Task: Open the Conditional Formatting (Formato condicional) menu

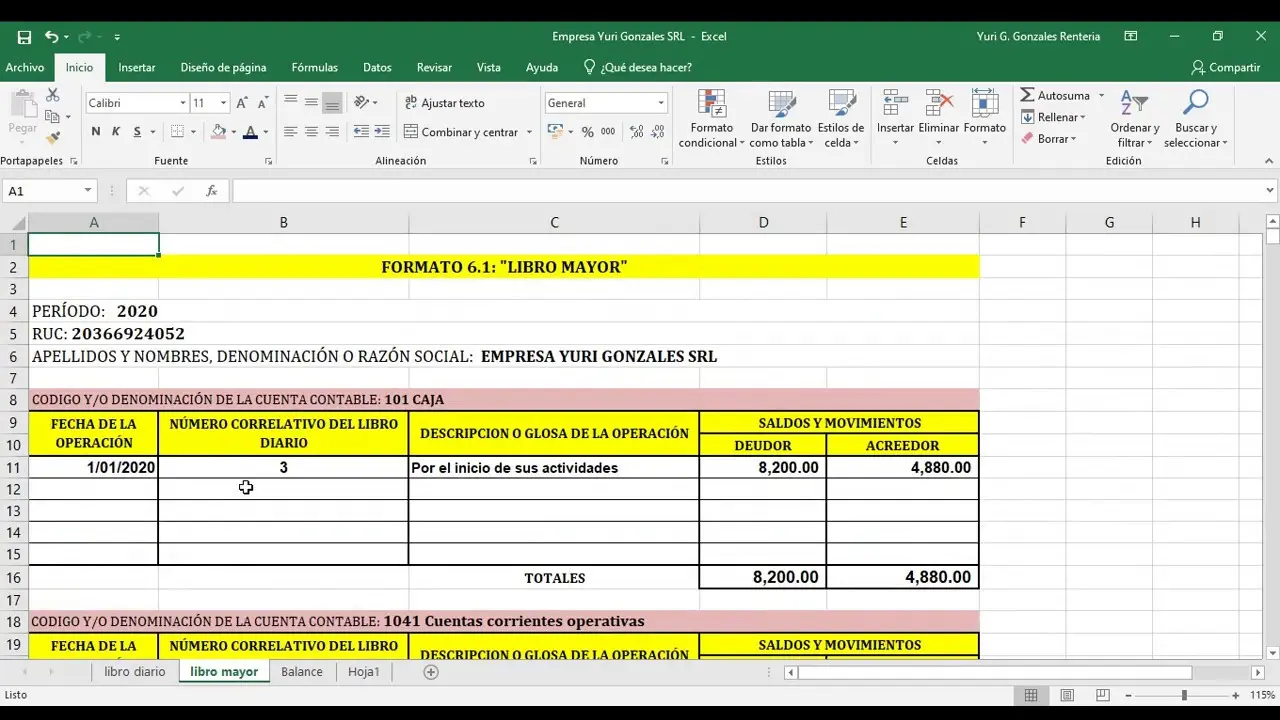Action: point(711,119)
